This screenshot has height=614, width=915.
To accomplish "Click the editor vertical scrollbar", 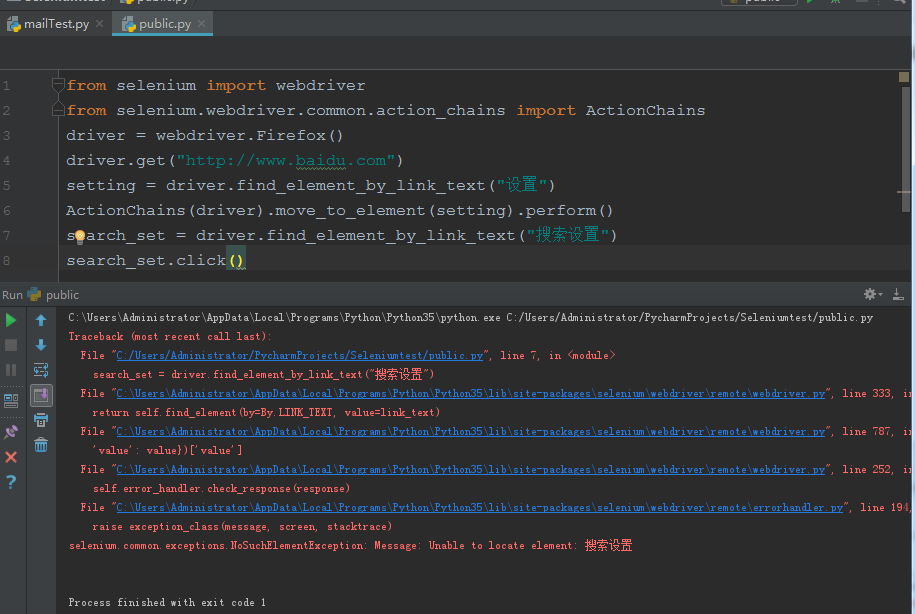I will [906, 149].
